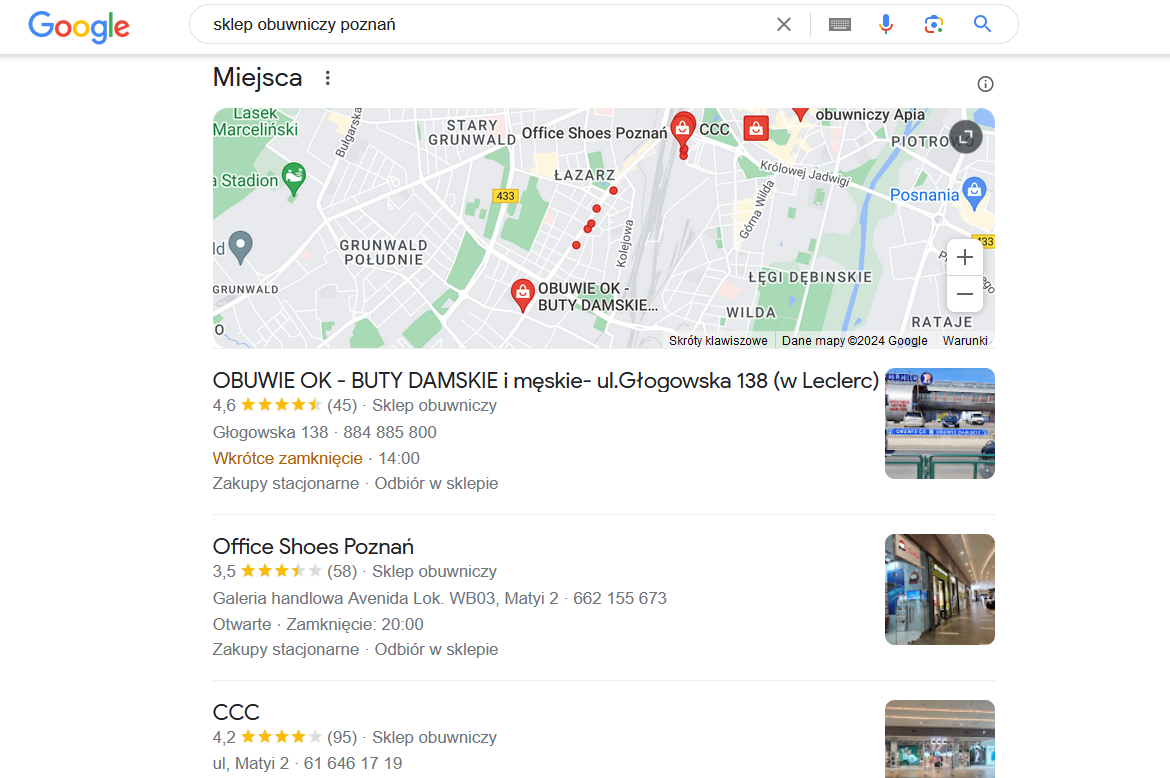The width and height of the screenshot is (1170, 778).
Task: Open the Office Shoes Poznań photo
Action: pos(939,589)
